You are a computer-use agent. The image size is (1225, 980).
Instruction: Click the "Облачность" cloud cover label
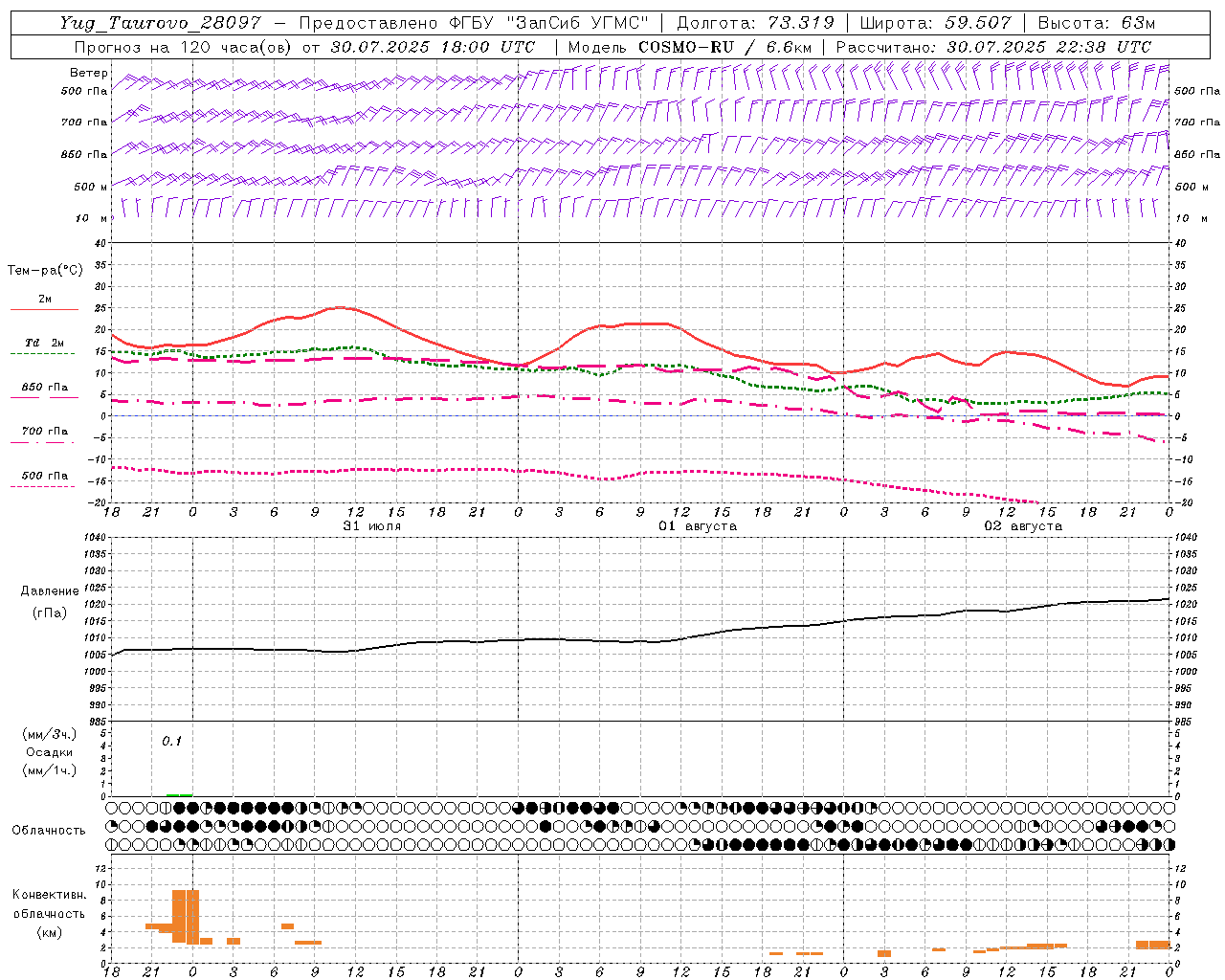point(49,830)
